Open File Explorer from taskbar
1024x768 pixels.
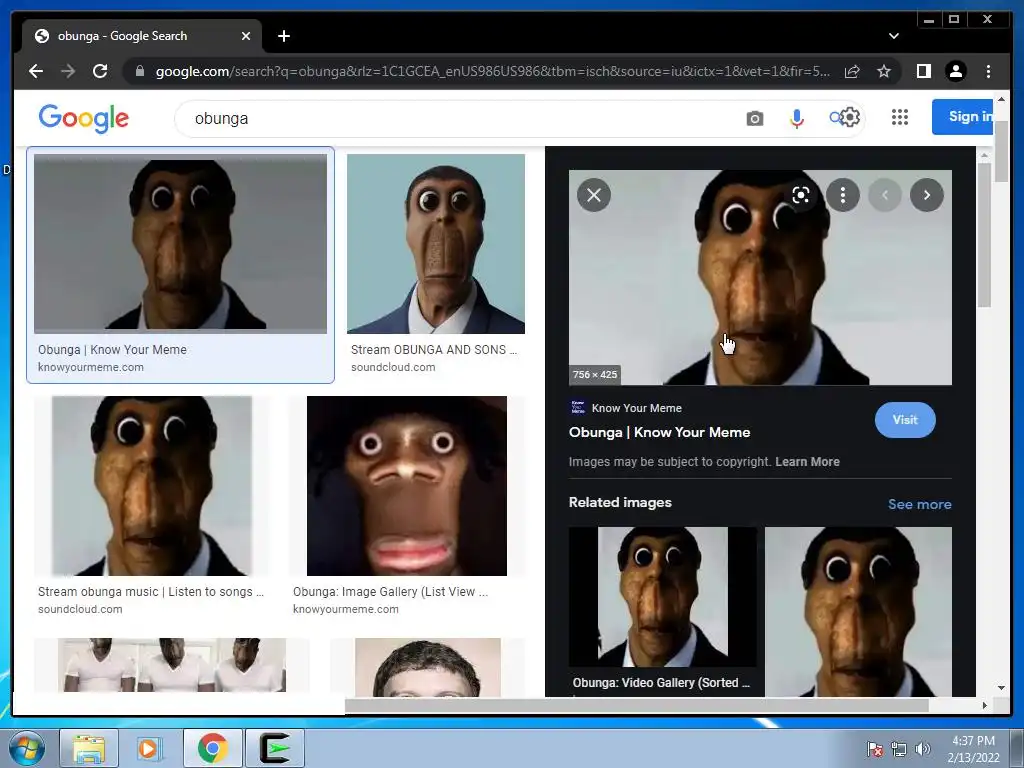pos(89,748)
